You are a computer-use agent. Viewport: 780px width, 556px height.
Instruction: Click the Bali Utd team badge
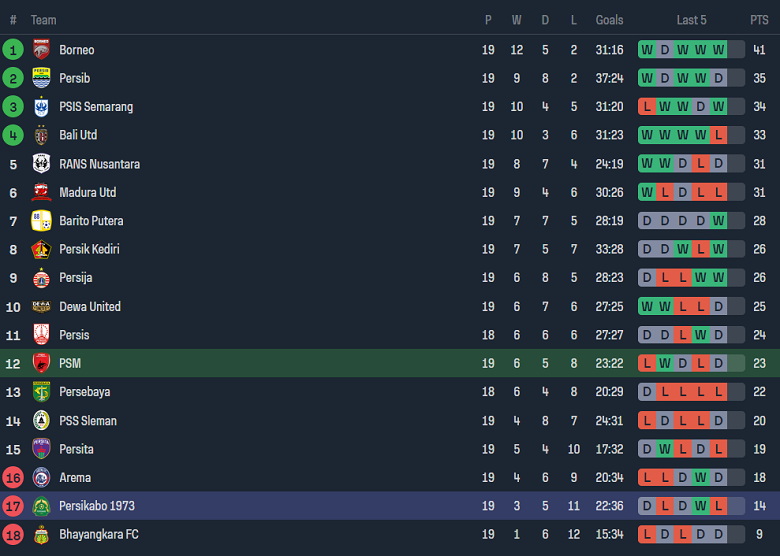click(x=41, y=135)
